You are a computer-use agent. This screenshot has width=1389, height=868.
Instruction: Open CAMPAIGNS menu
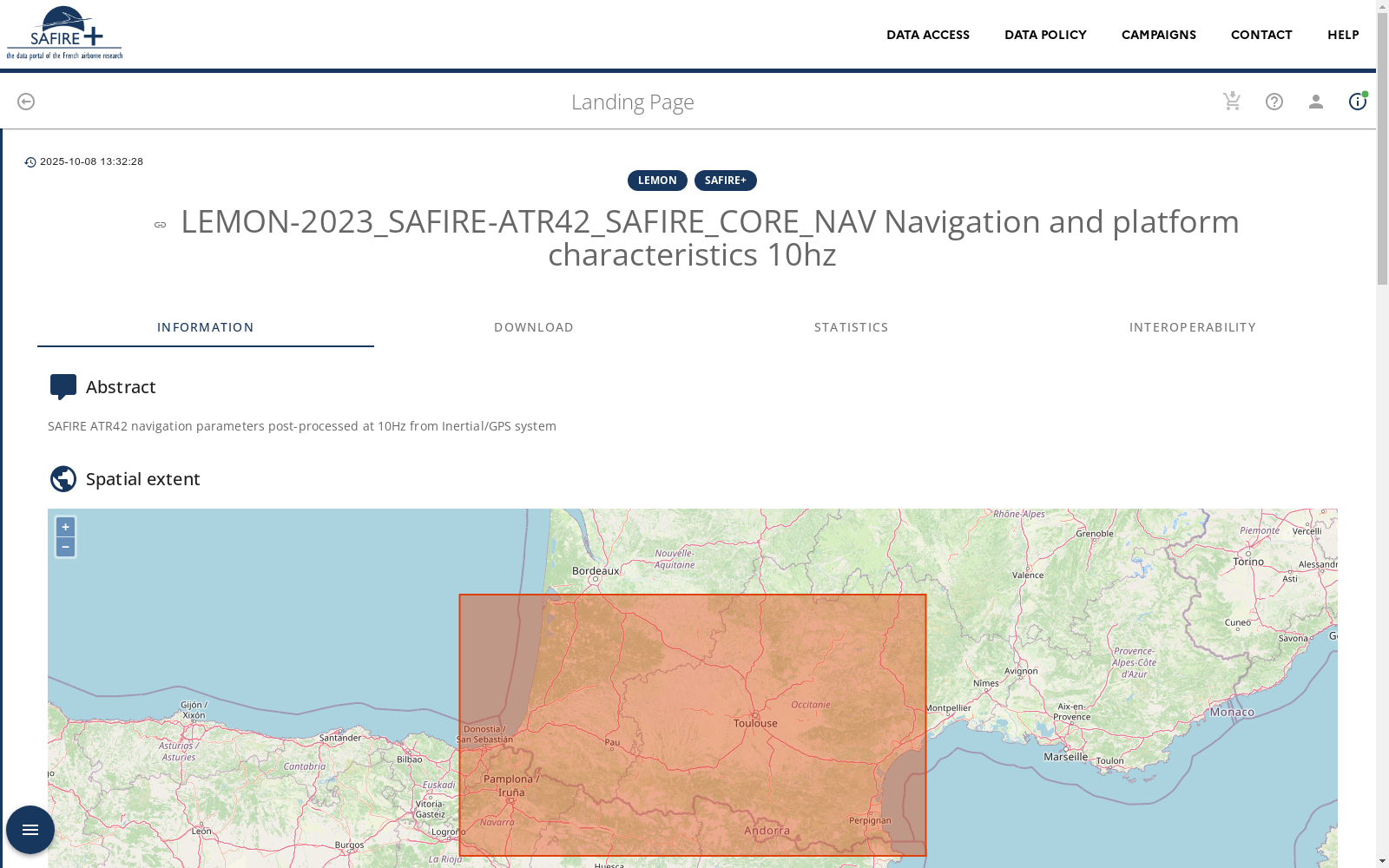point(1159,35)
